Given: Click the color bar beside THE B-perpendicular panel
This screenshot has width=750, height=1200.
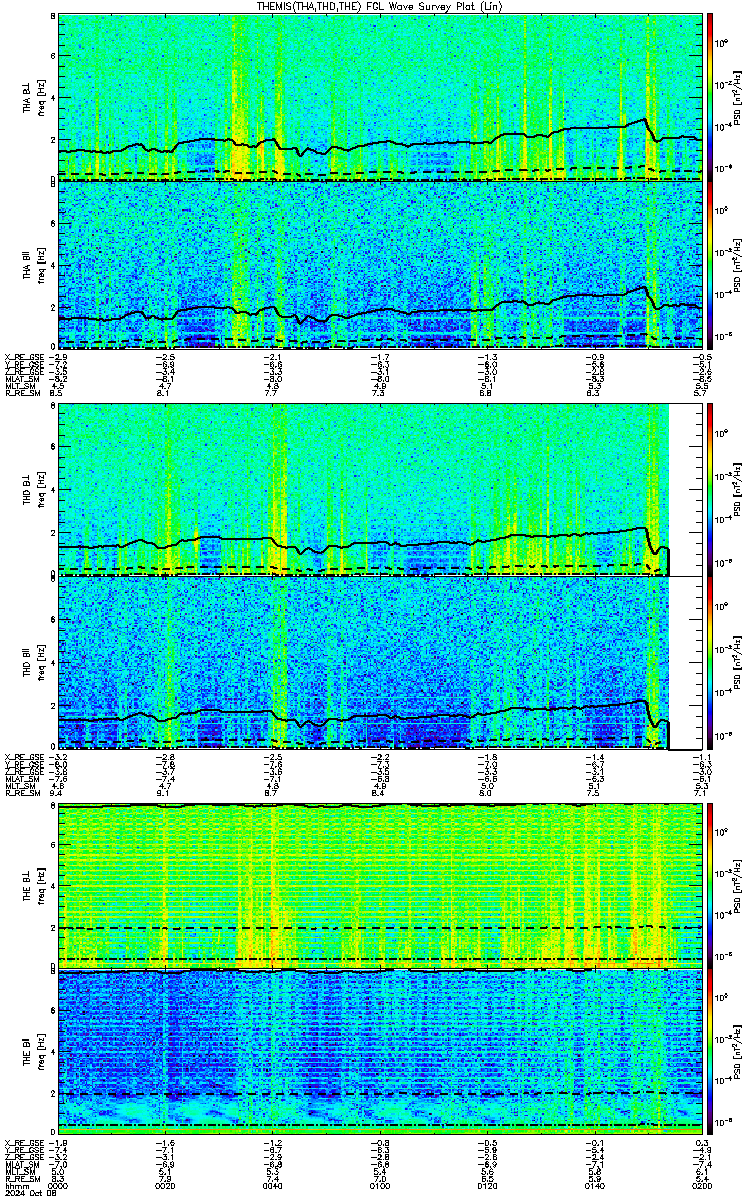Looking at the screenshot, I should click(x=710, y=885).
